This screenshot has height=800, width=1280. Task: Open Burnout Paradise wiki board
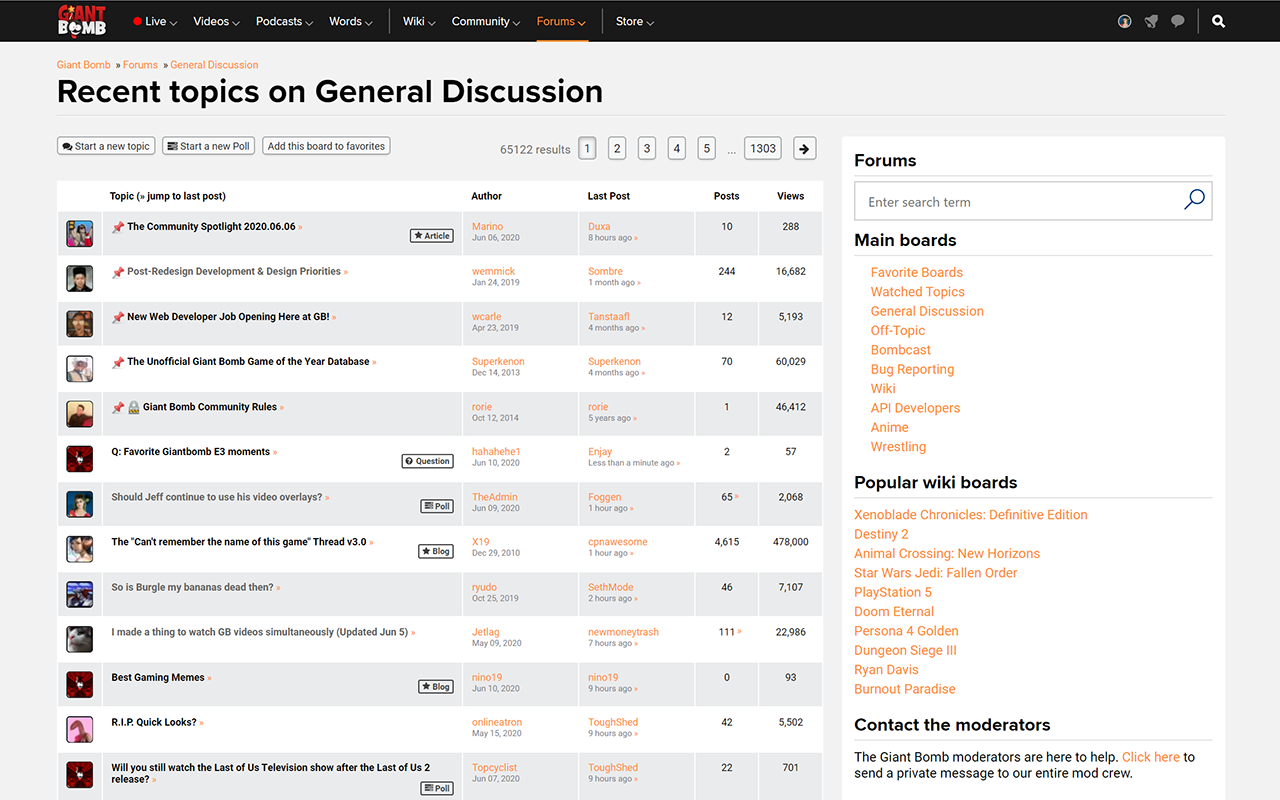click(905, 689)
